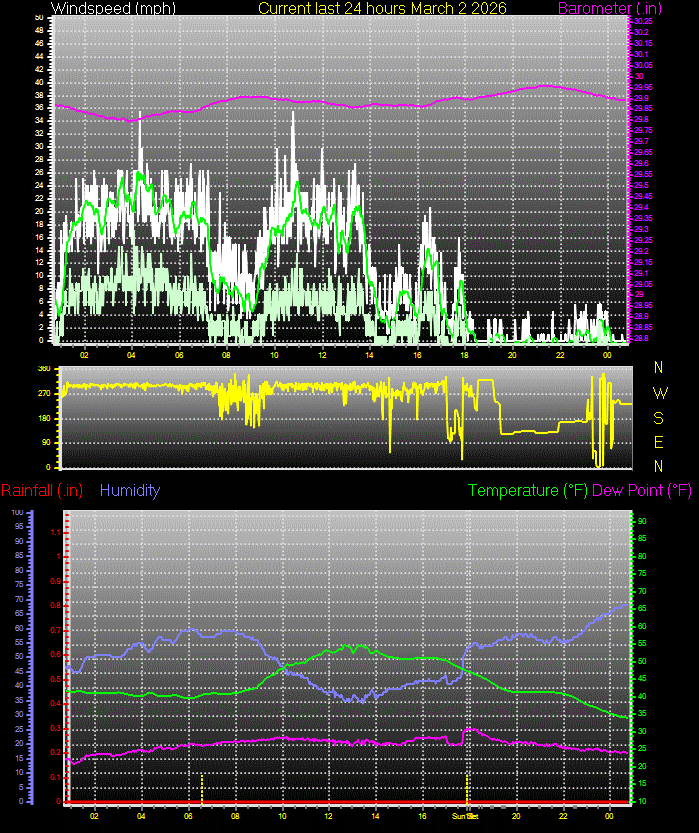Click the E compass letter beside wind direction chart
The width and height of the screenshot is (699, 833).
pyautogui.click(x=658, y=442)
